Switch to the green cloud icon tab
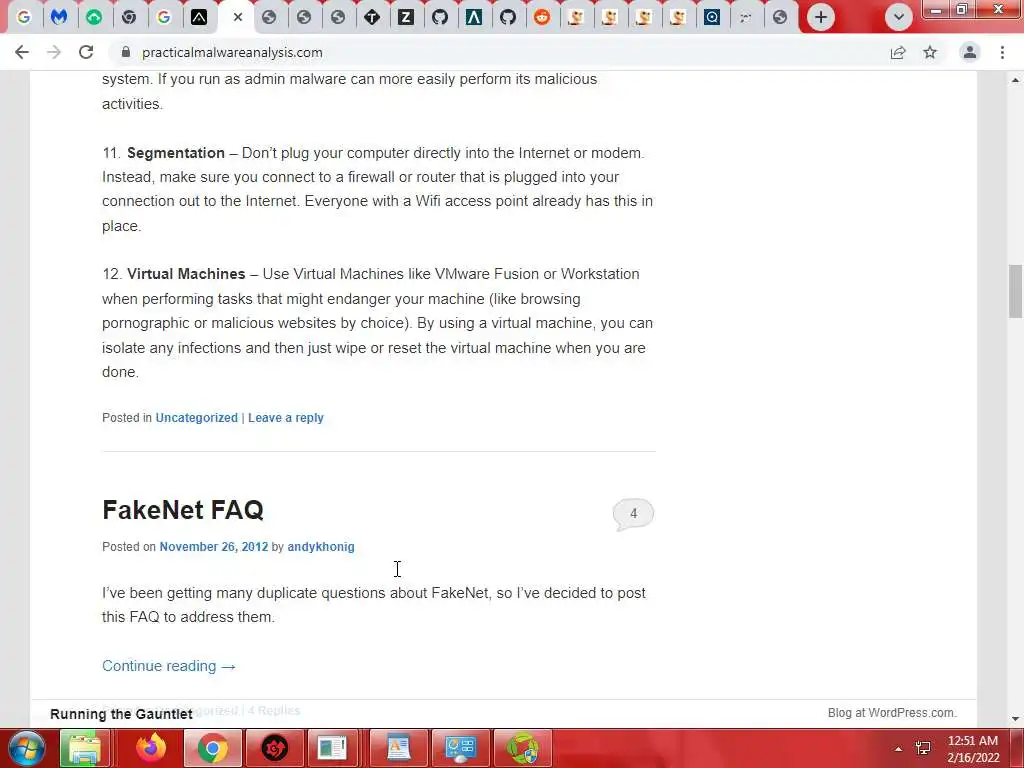The width and height of the screenshot is (1024, 768). tap(94, 17)
